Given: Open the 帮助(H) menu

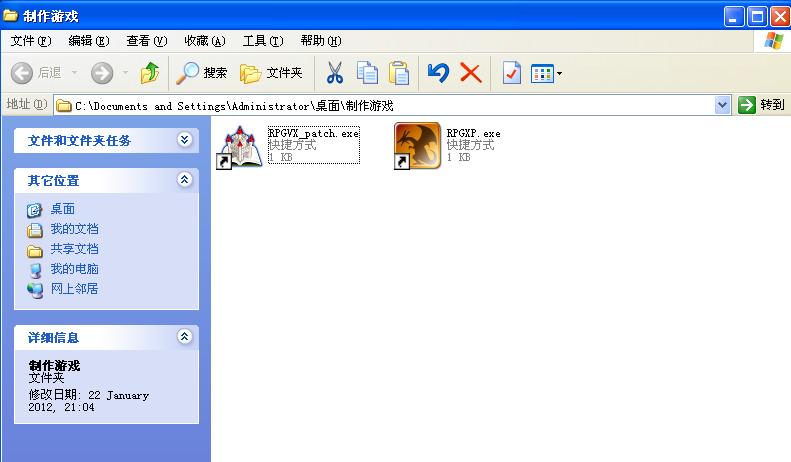Looking at the screenshot, I should click(321, 41).
